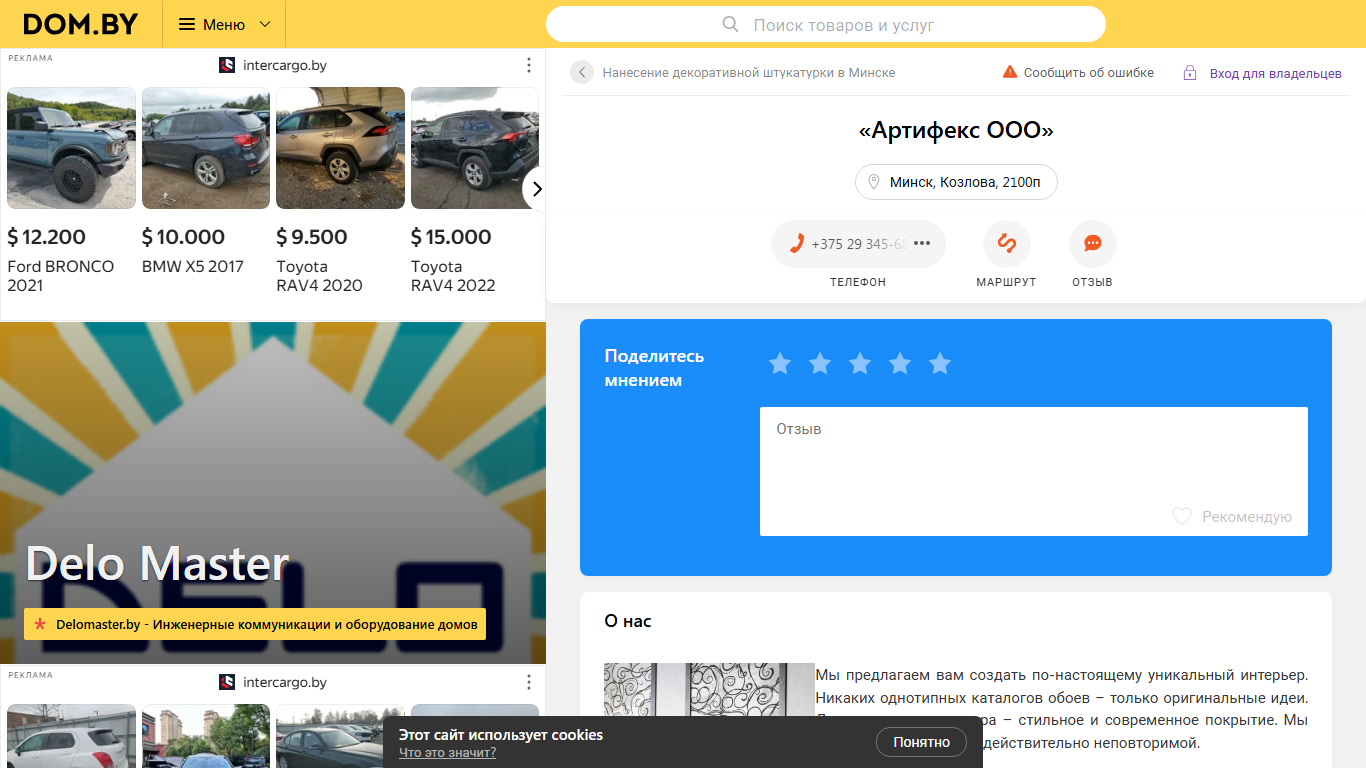Click the Delo Master banner title
This screenshot has width=1366, height=768.
(157, 563)
